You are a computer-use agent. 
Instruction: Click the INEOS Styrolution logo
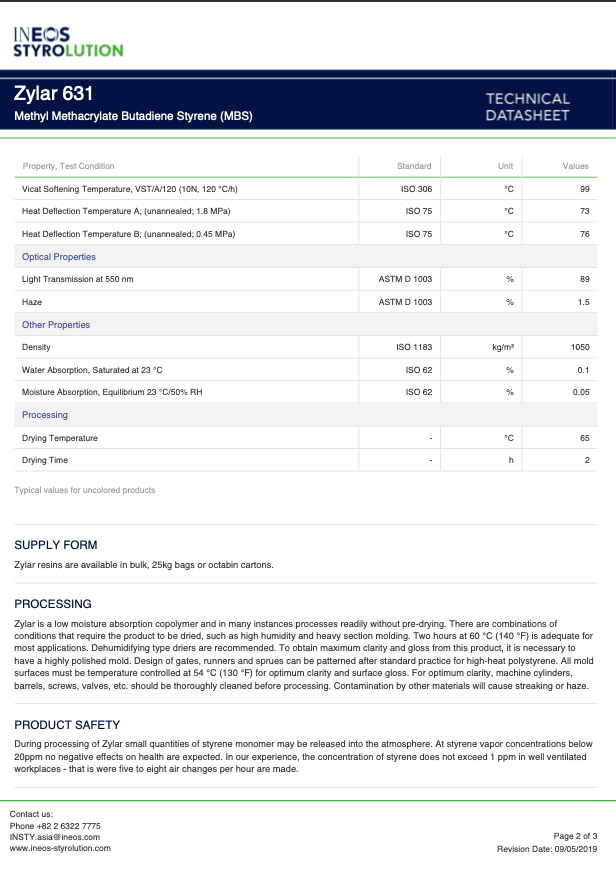click(x=68, y=42)
